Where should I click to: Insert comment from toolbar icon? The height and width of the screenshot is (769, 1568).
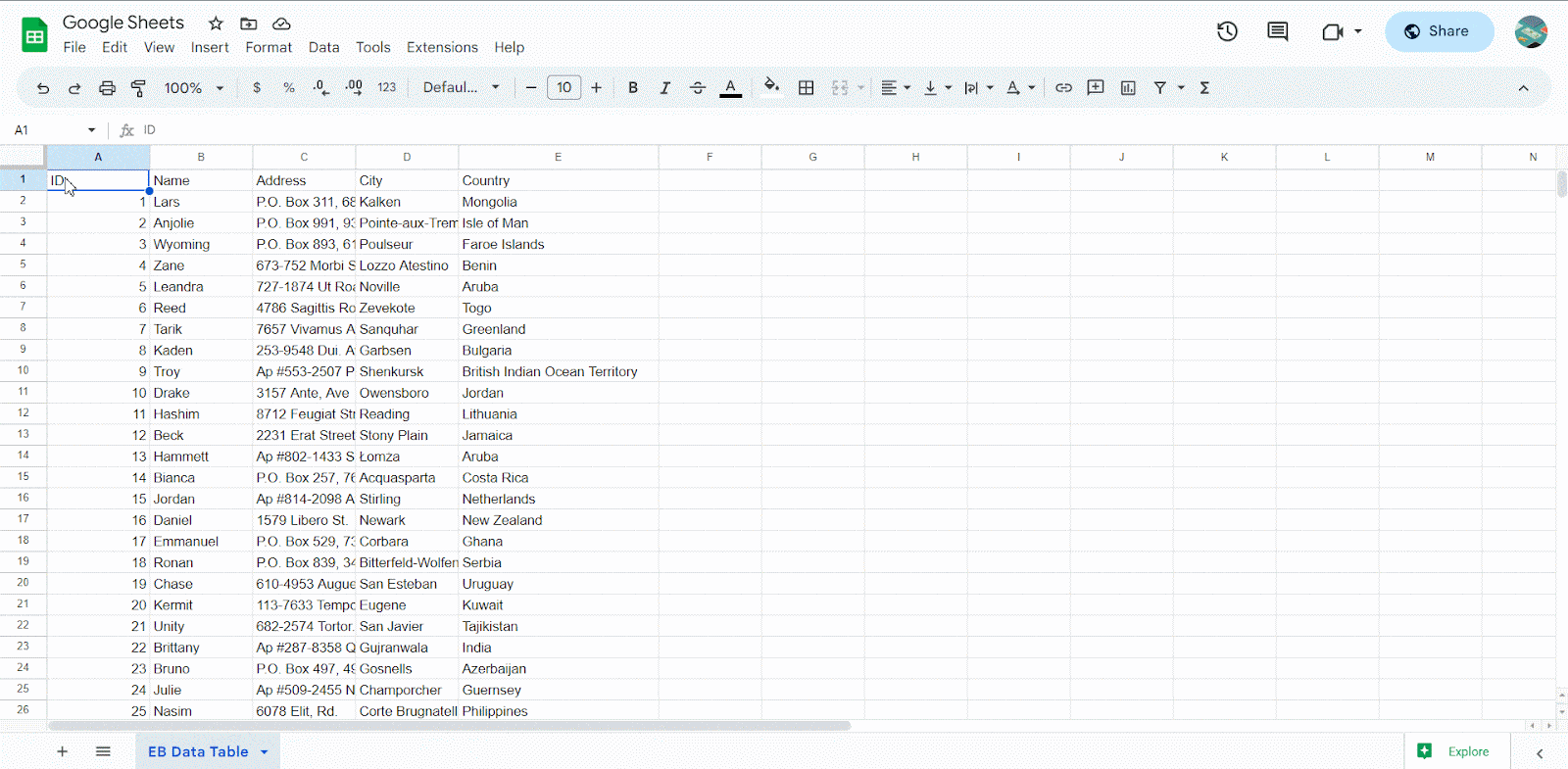pos(1096,88)
